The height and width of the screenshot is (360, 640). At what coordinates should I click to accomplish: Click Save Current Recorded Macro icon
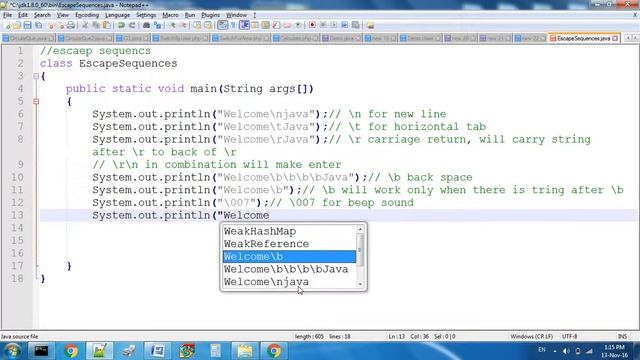tap(356, 25)
